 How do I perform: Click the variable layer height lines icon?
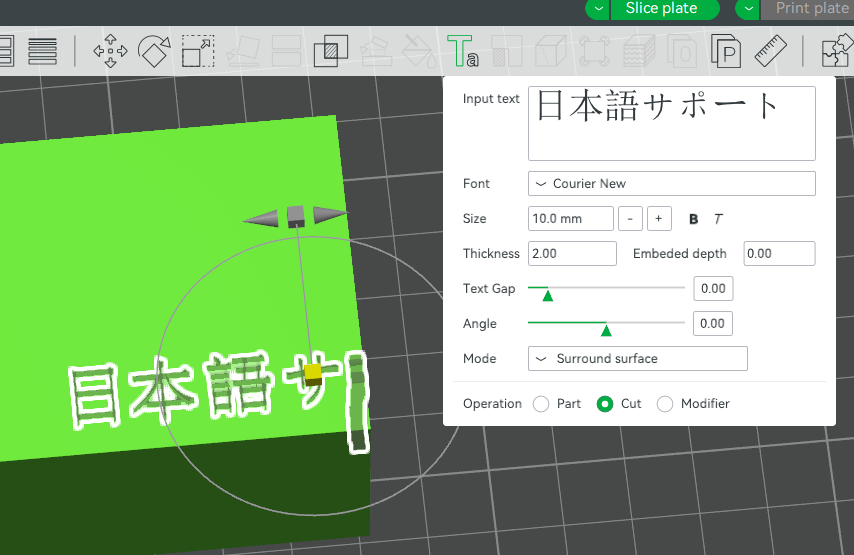pyautogui.click(x=42, y=51)
